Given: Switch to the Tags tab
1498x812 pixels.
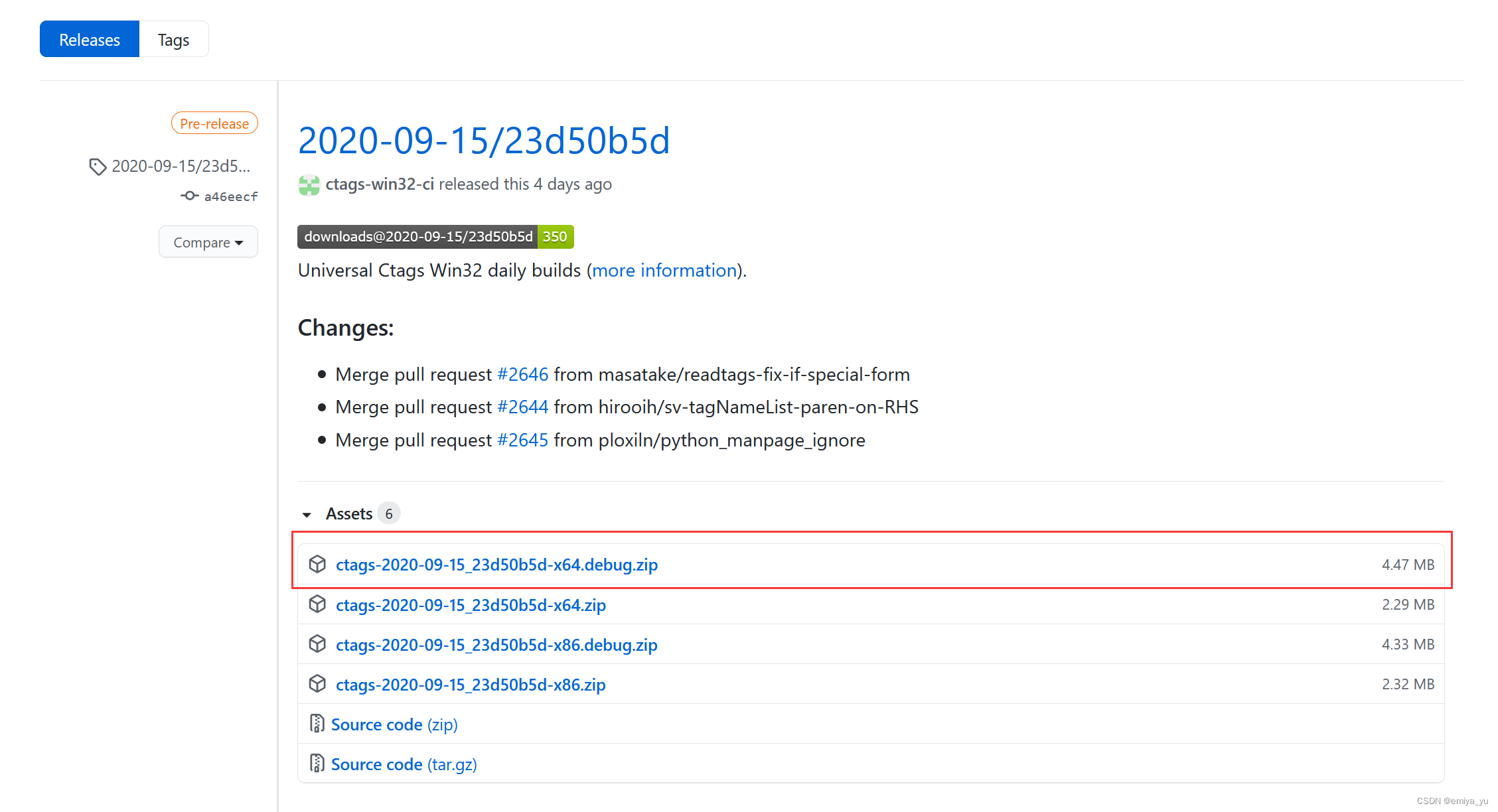Looking at the screenshot, I should point(173,40).
